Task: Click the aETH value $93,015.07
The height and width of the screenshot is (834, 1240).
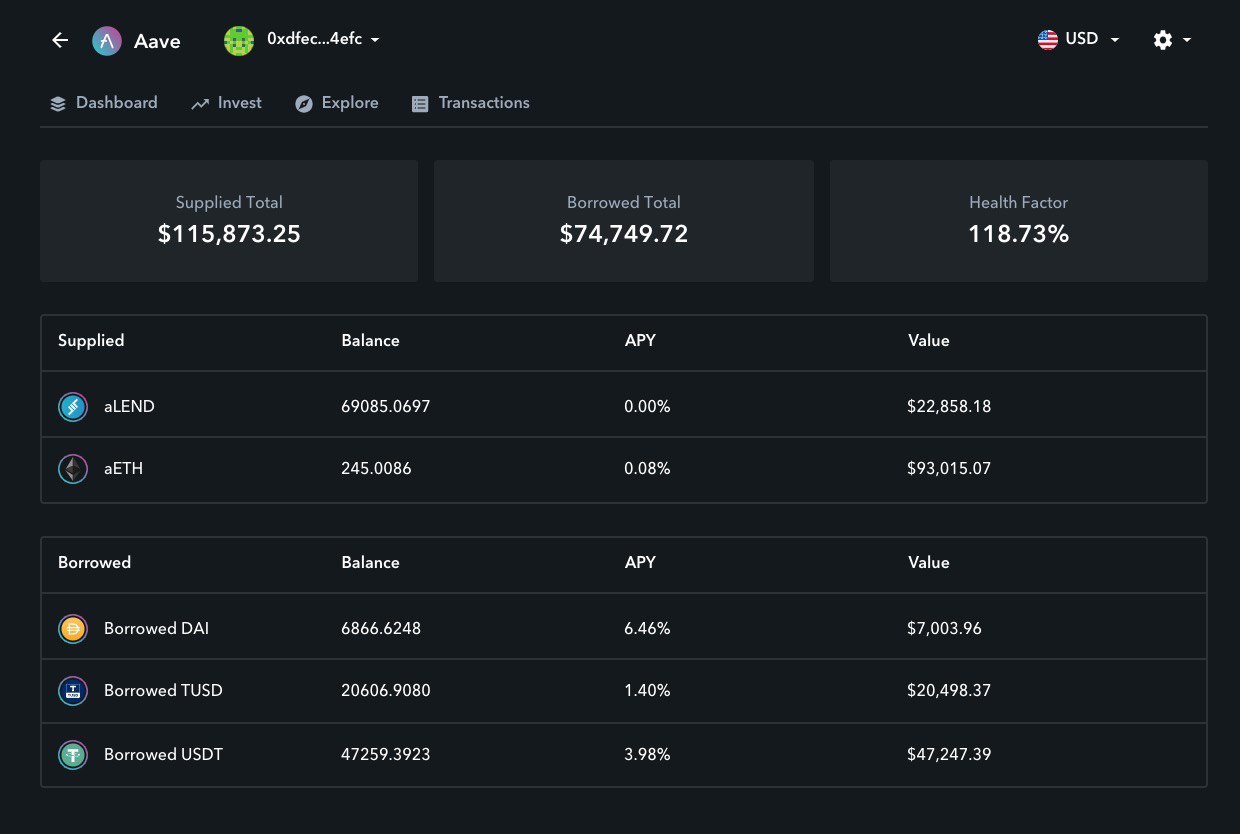Action: [x=949, y=468]
